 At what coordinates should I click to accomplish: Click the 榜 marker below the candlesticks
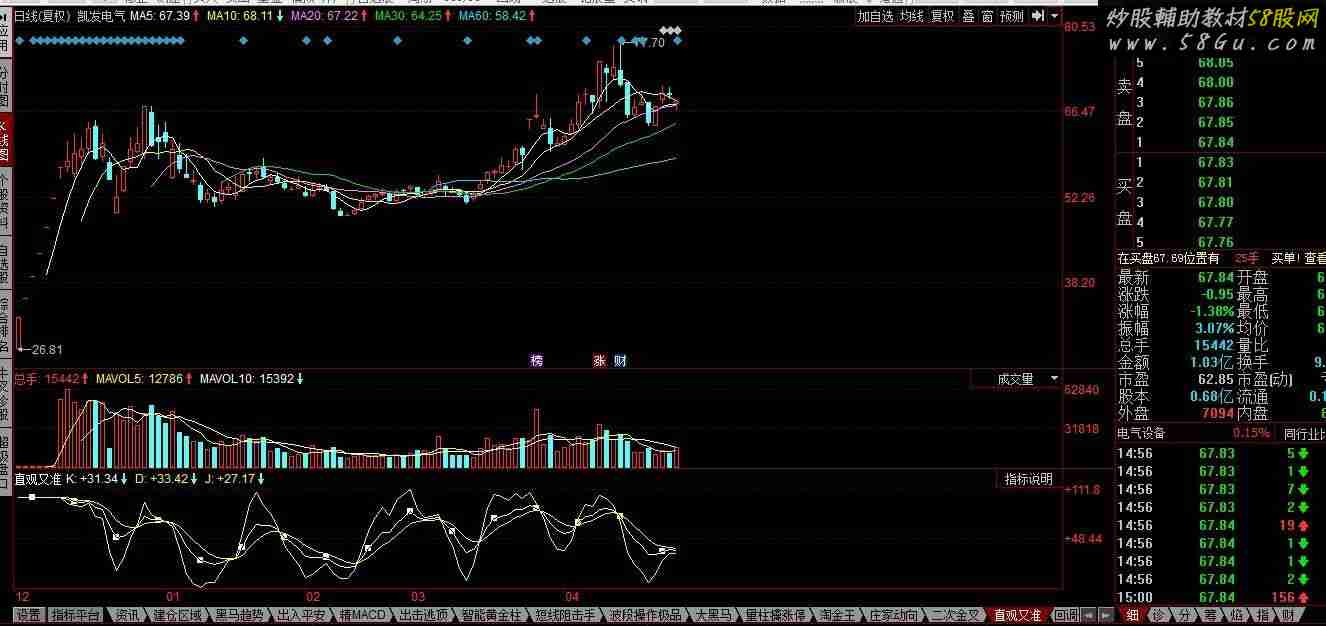pos(537,361)
